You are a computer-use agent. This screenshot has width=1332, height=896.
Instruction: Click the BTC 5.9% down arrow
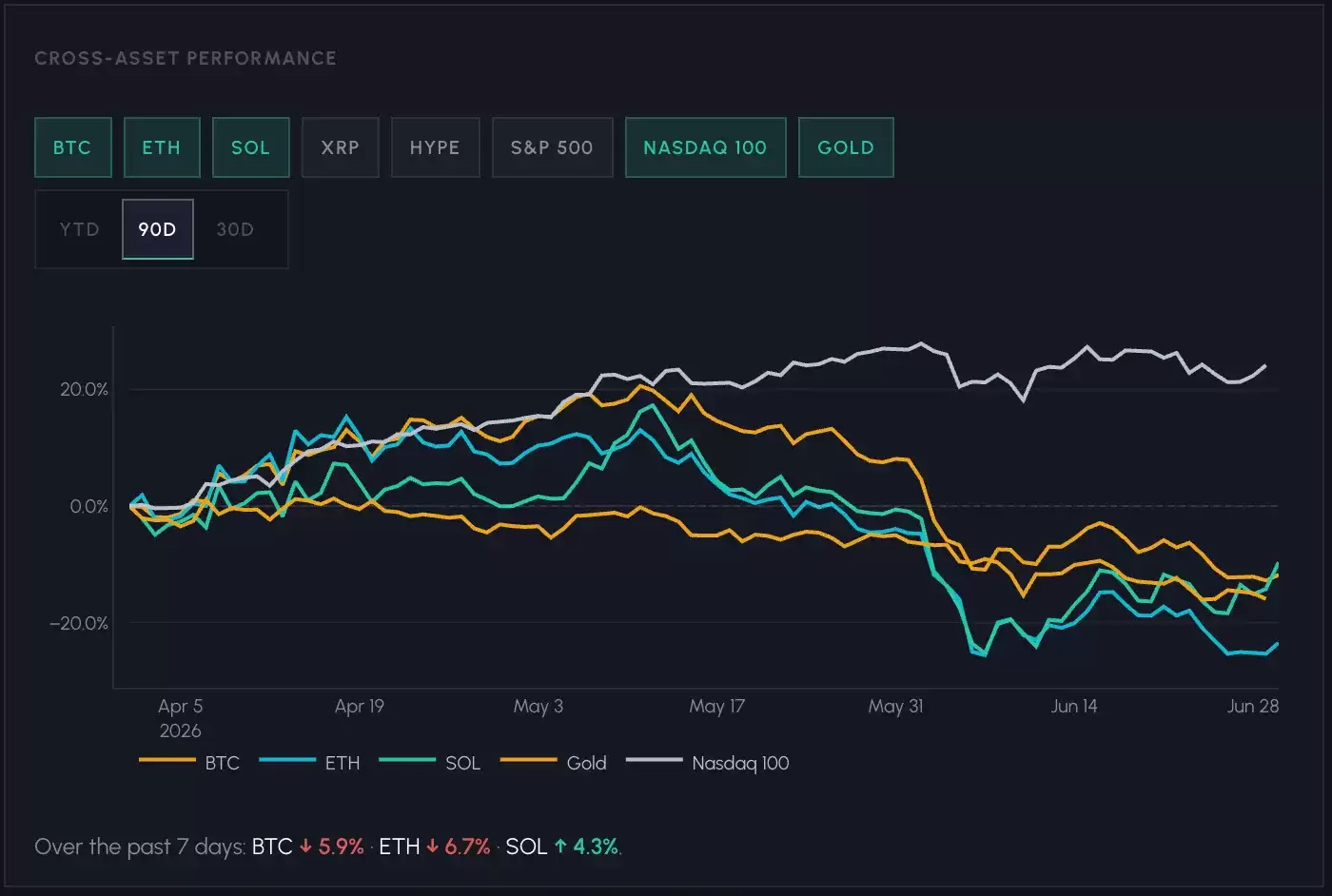305,847
